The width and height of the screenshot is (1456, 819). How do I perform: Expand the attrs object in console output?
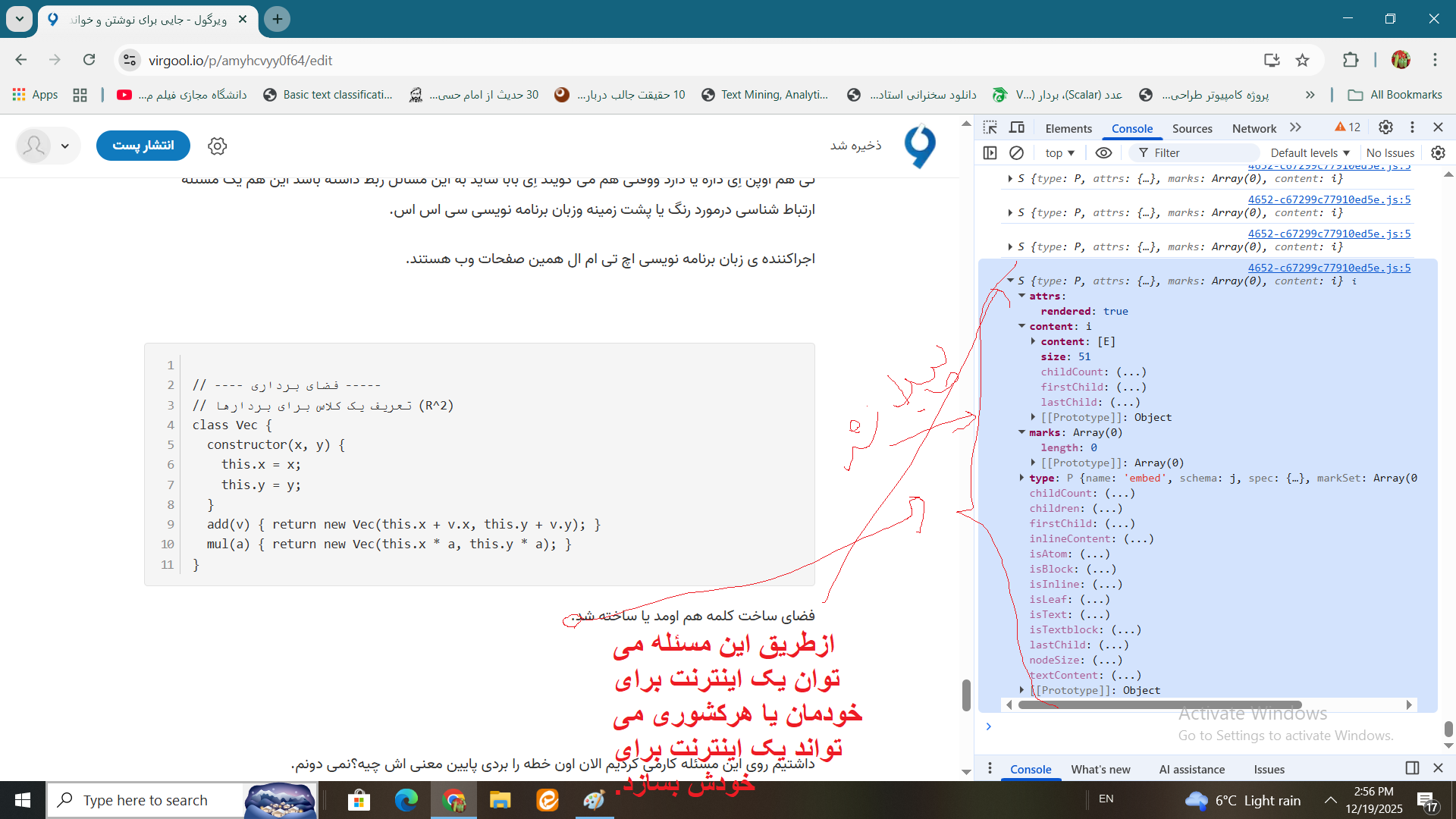coord(1022,296)
